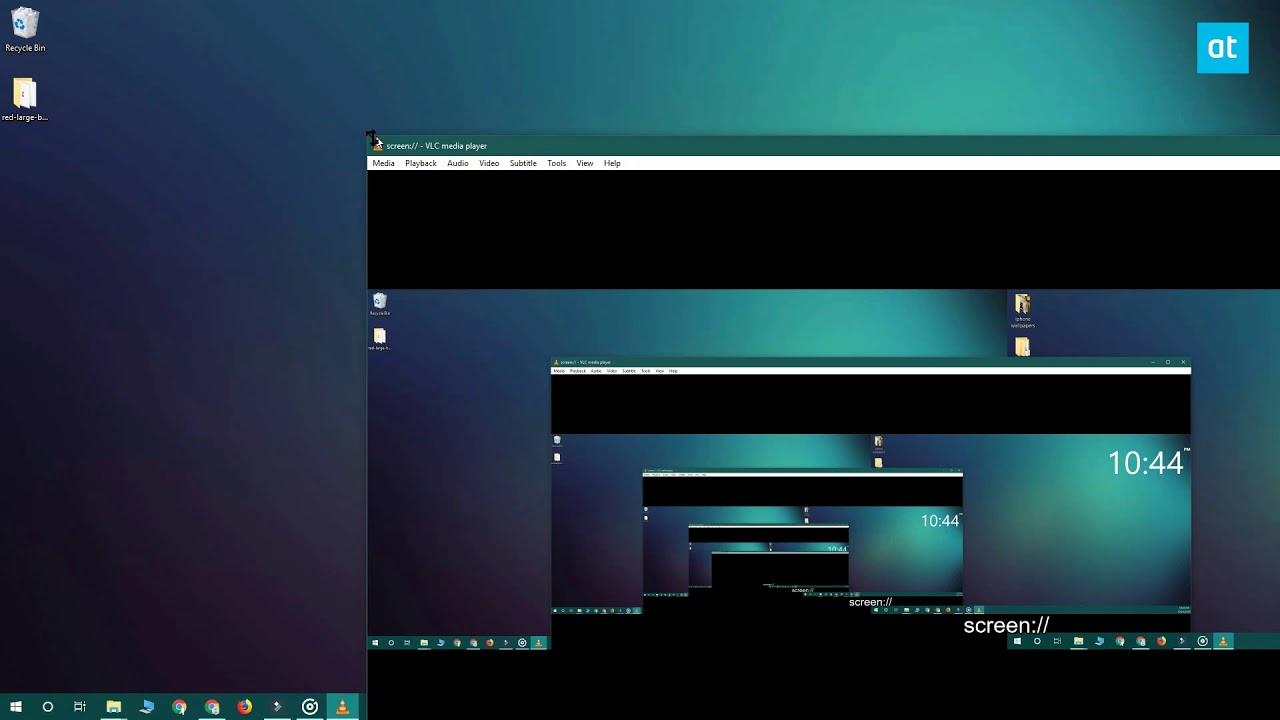1280x720 pixels.
Task: Select the Recycle Bin desktop icon
Action: 25,30
